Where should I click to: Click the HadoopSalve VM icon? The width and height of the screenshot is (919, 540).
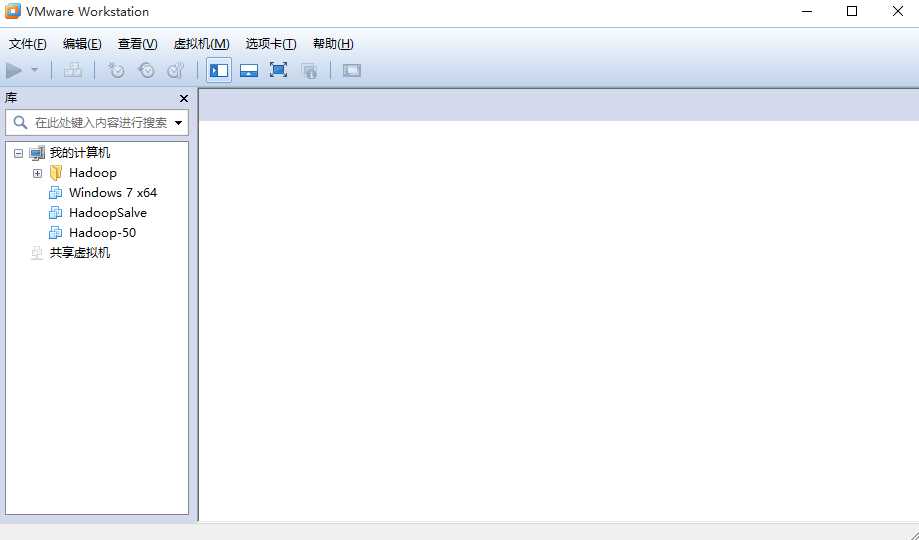point(56,213)
